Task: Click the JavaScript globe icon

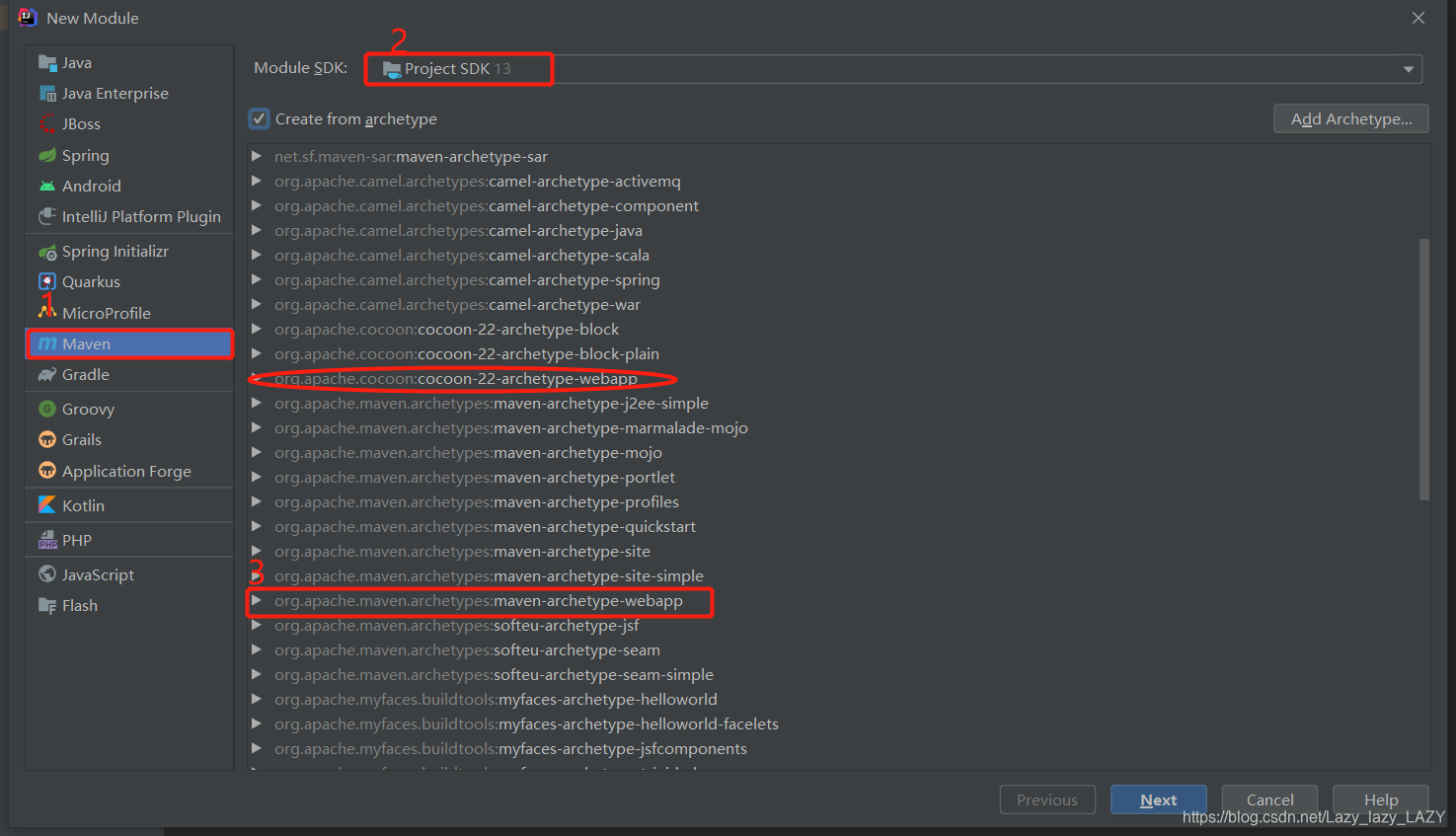Action: 47,574
